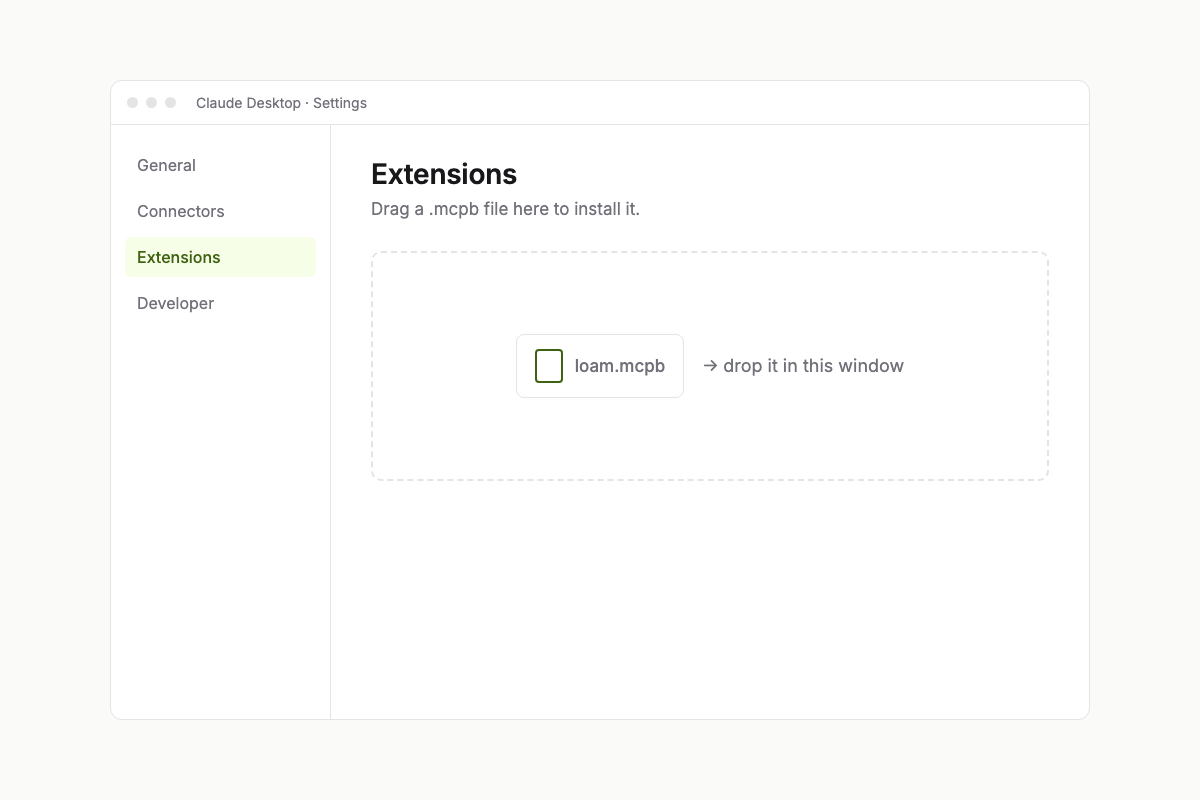Click the 'Claude Desktop · Settings' window title
Image resolution: width=1200 pixels, height=800 pixels.
click(x=281, y=103)
